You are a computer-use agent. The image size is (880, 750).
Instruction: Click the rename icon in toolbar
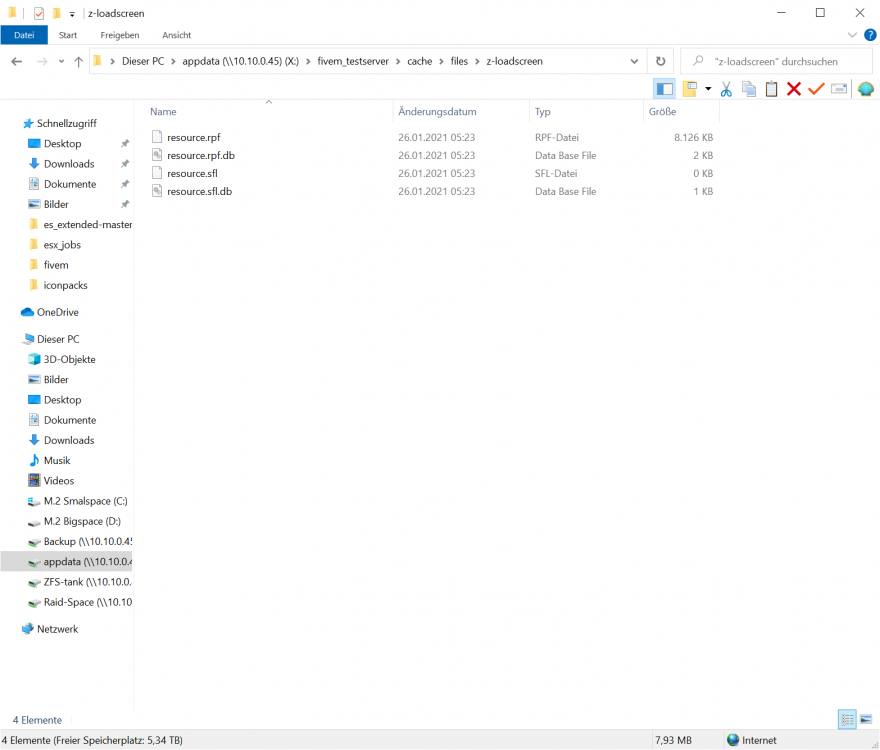coord(839,89)
